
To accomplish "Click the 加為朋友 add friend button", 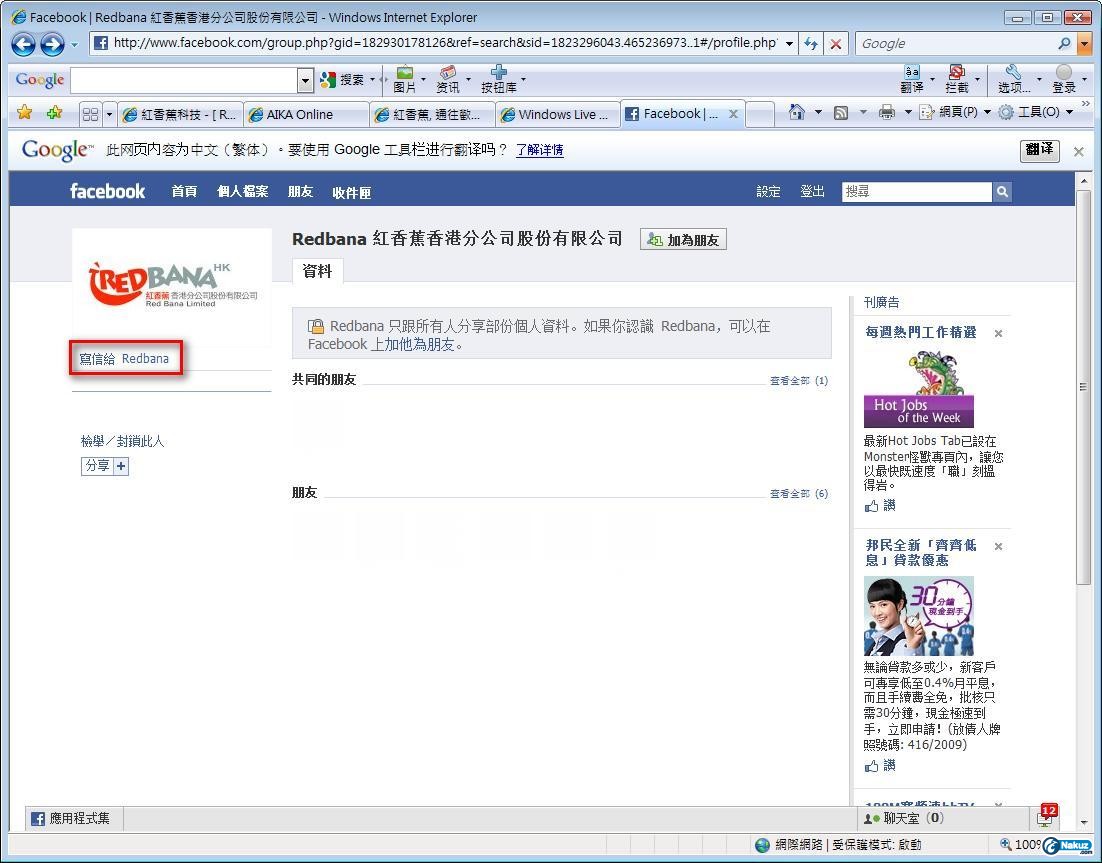I will point(683,240).
